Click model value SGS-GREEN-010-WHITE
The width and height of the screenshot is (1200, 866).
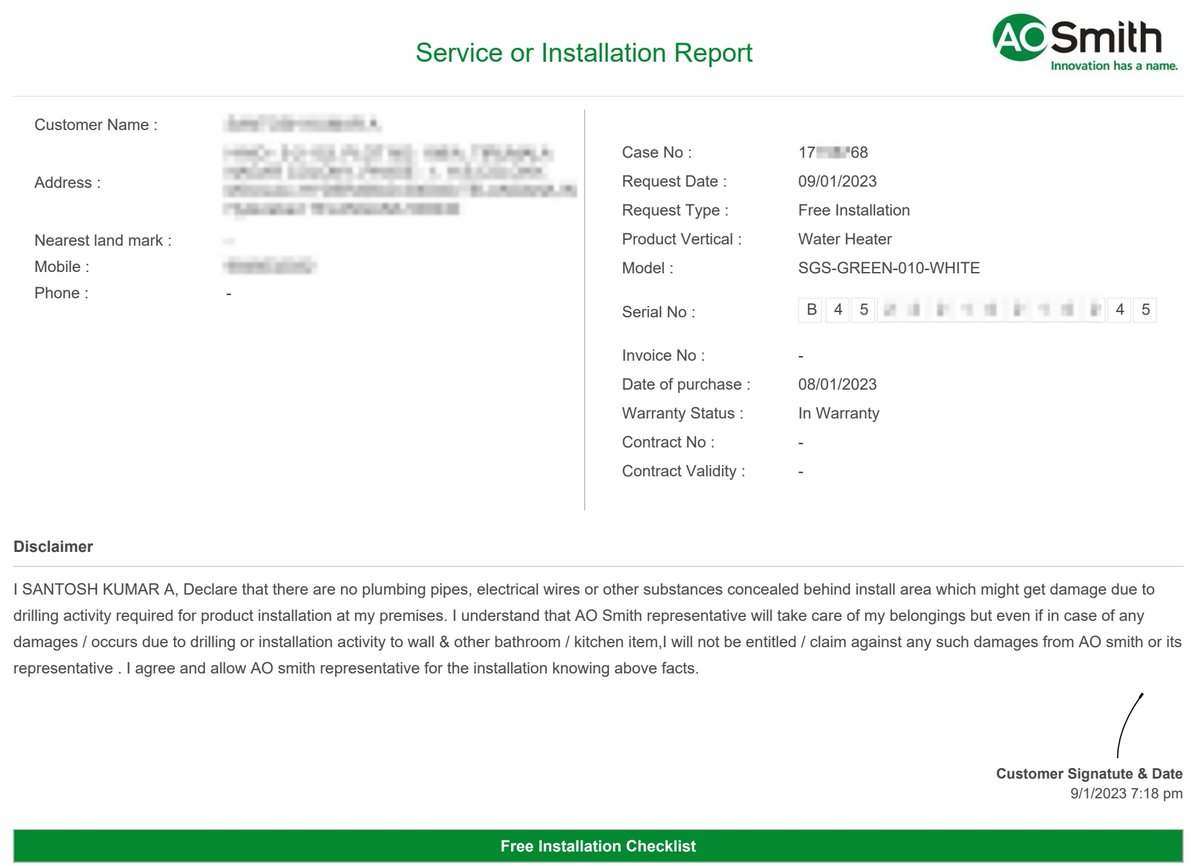point(889,269)
